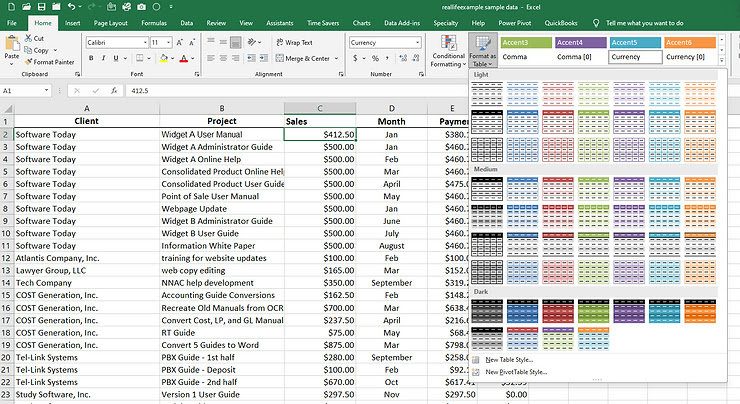The height and width of the screenshot is (404, 740).
Task: Open the font size 11 dropdown
Action: tap(168, 42)
